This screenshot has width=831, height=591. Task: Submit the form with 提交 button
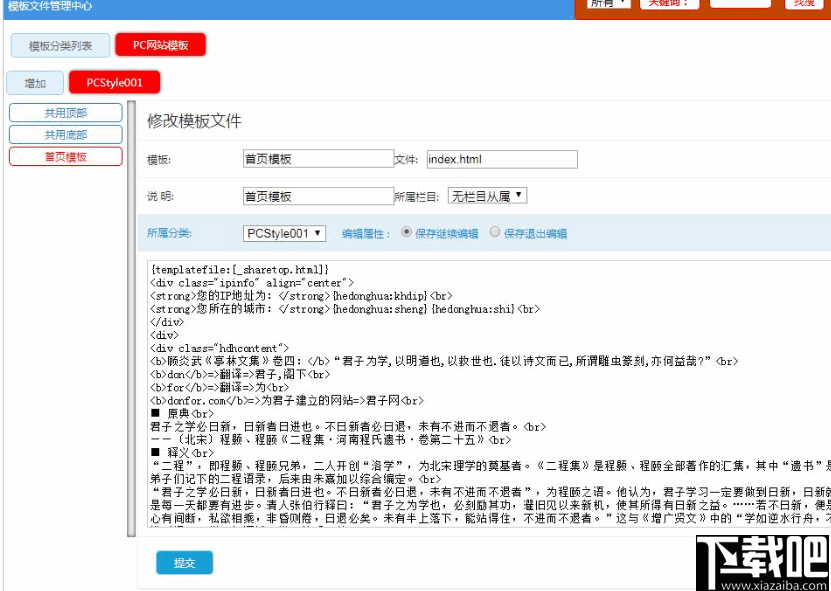[x=183, y=562]
